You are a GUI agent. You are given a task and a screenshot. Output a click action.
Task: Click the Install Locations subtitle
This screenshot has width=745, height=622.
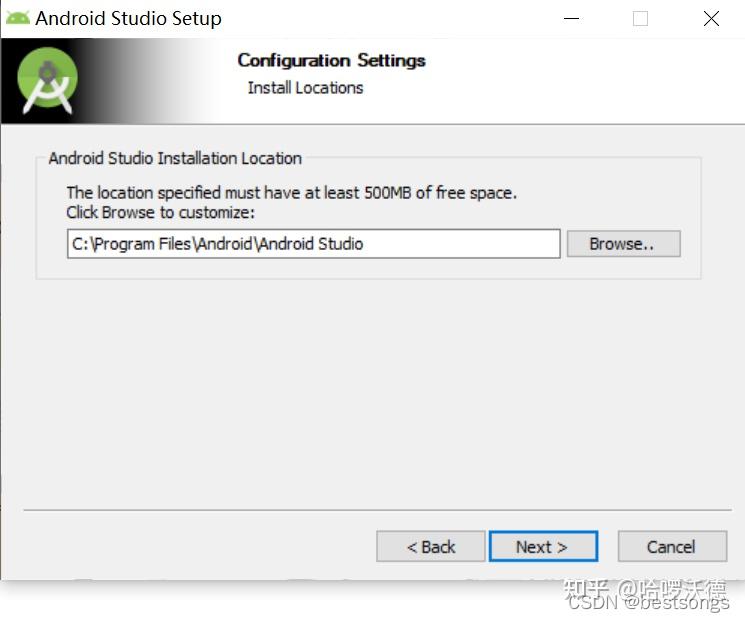pyautogui.click(x=305, y=88)
